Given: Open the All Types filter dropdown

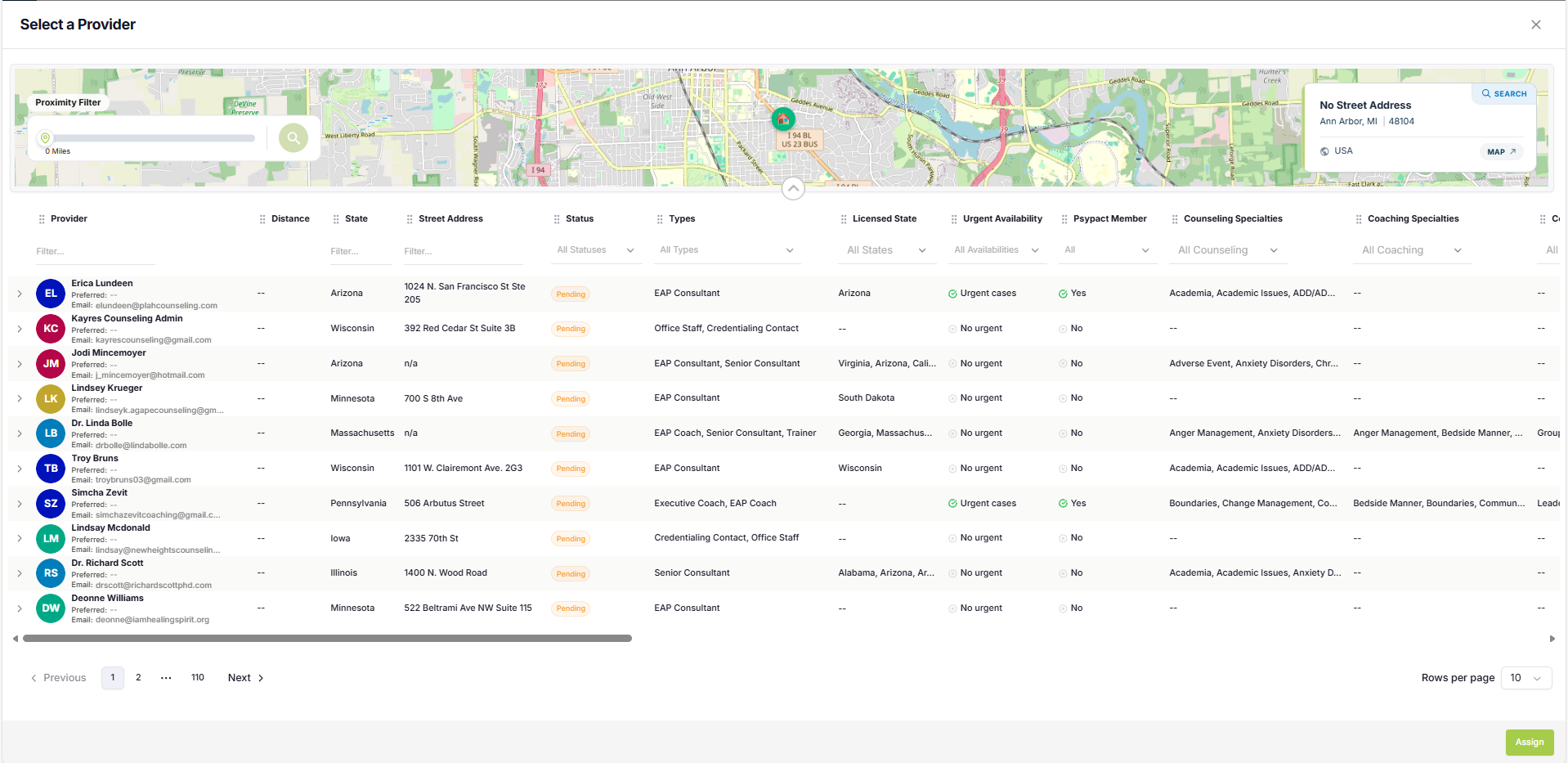Looking at the screenshot, I should point(727,250).
